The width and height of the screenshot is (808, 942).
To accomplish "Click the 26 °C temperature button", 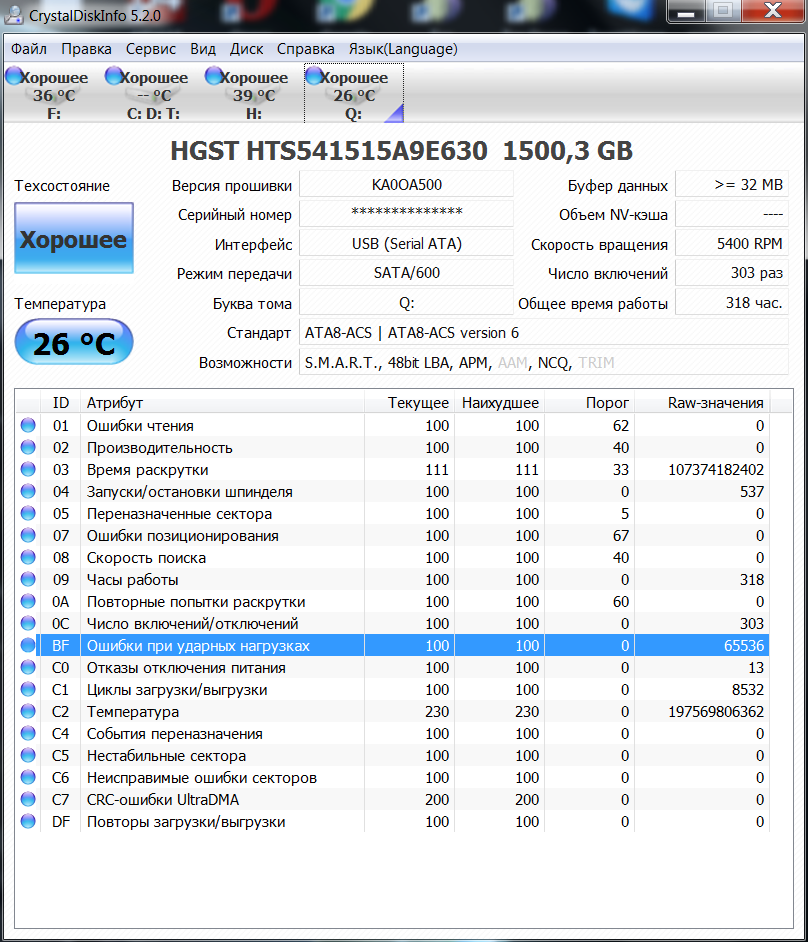I will (x=74, y=342).
